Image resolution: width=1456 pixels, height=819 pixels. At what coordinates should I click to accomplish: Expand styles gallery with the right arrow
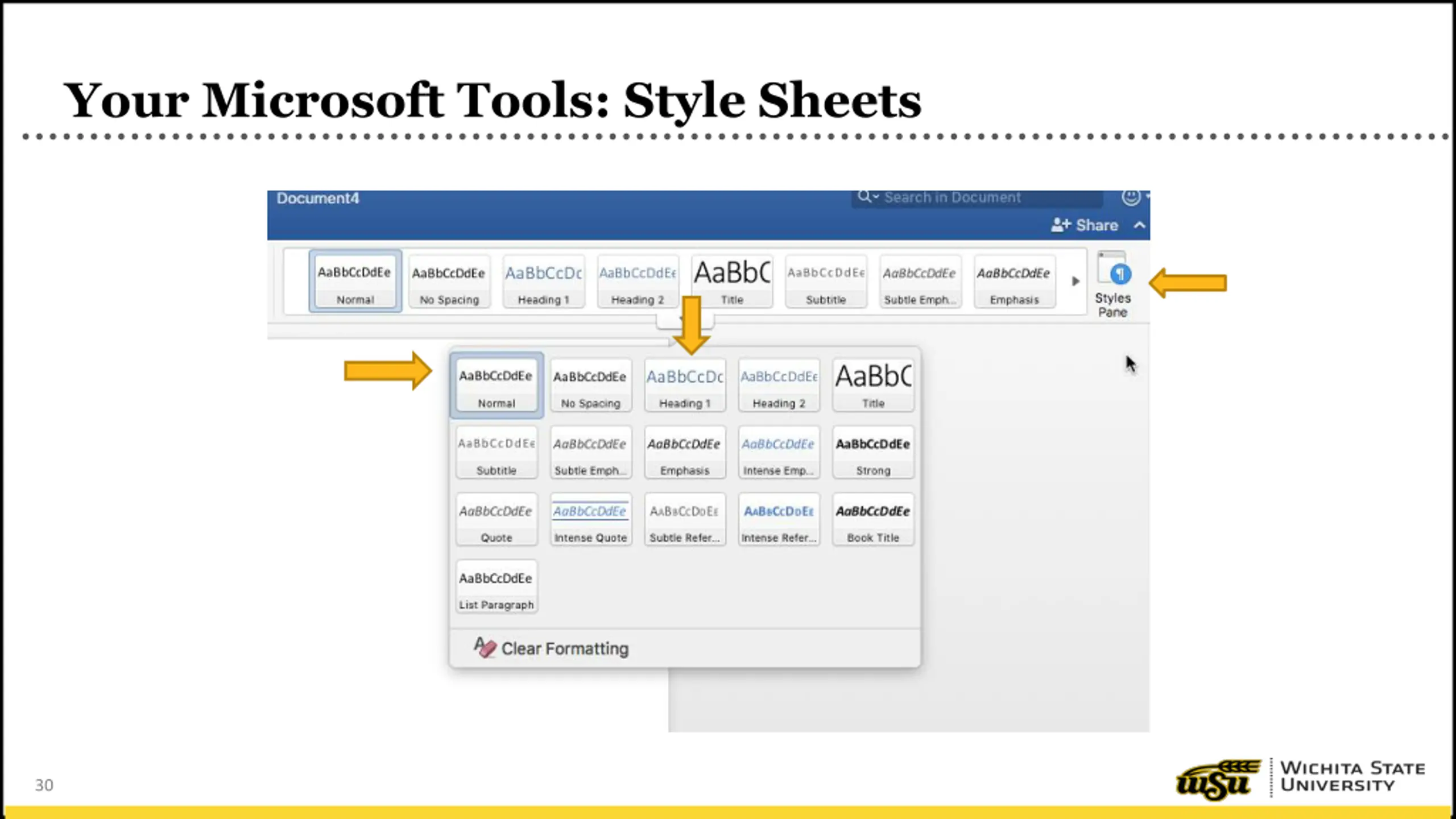[1075, 281]
